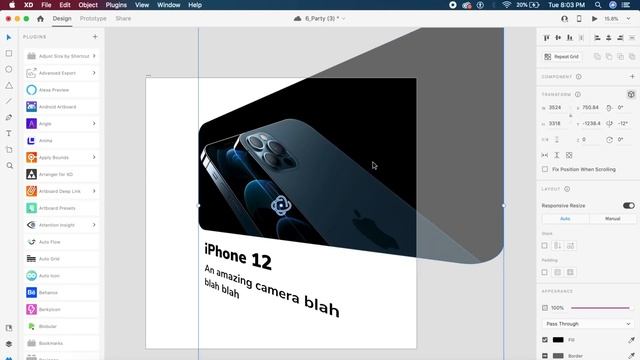This screenshot has width=640, height=360.
Task: Open the Alexa Preview plugin
Action: (x=62, y=90)
